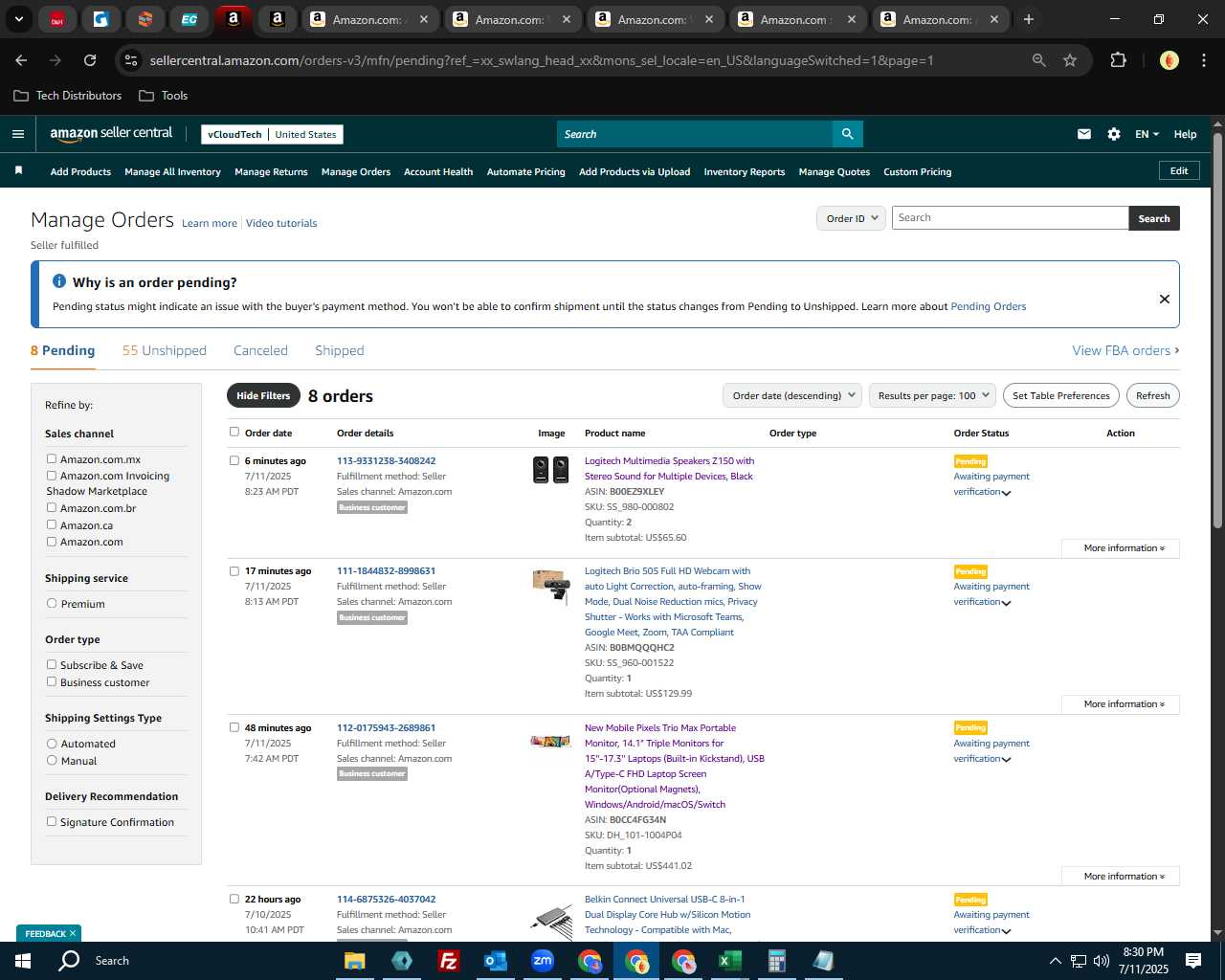Select order 111-1844832-8998631 checkbox
This screenshot has height=980, width=1225.
coord(234,570)
